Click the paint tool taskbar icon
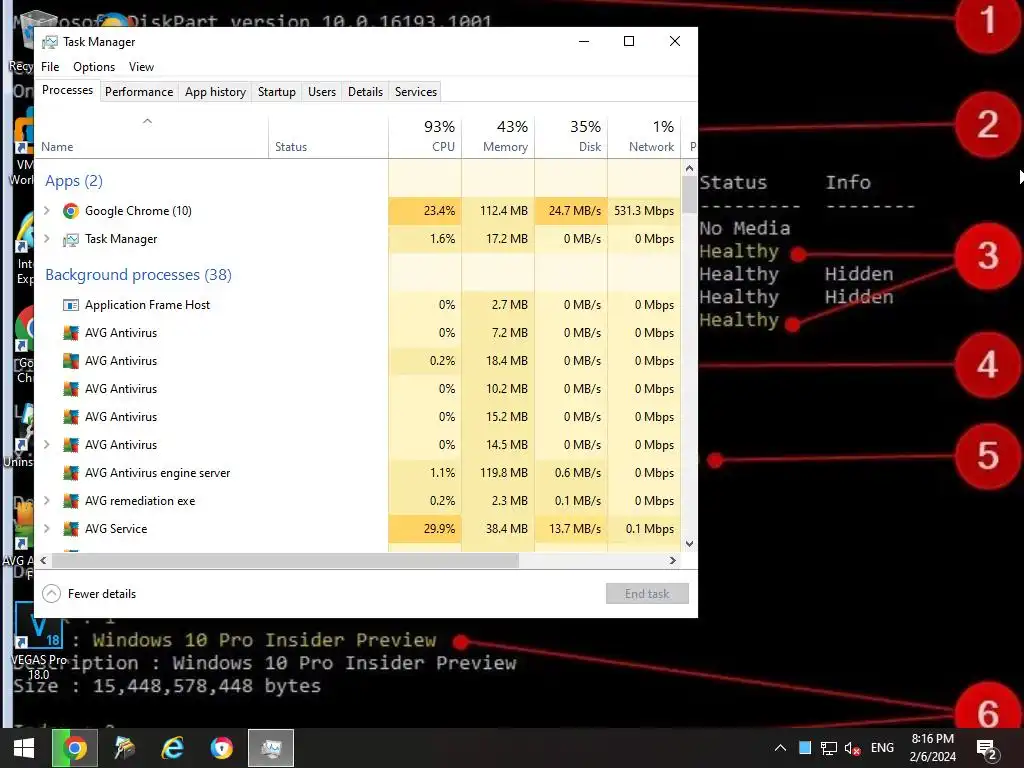 click(124, 748)
